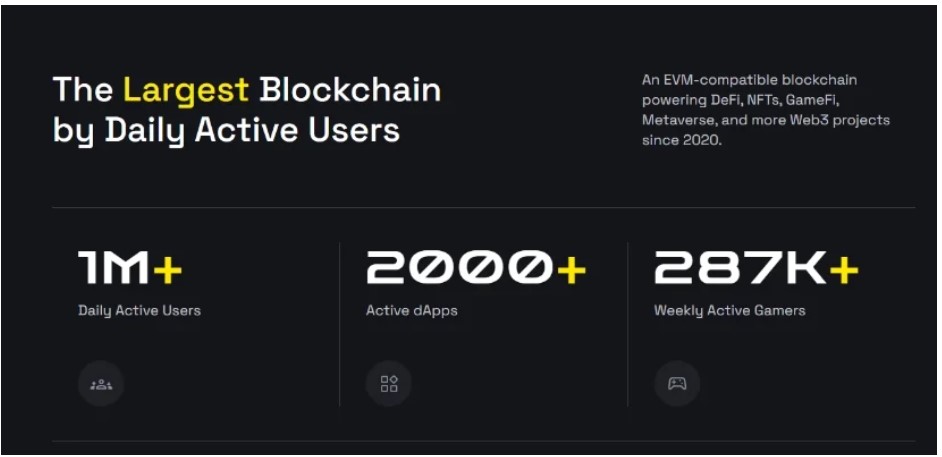942x457 pixels.
Task: Click the 287K statistic figure
Action: [740, 268]
